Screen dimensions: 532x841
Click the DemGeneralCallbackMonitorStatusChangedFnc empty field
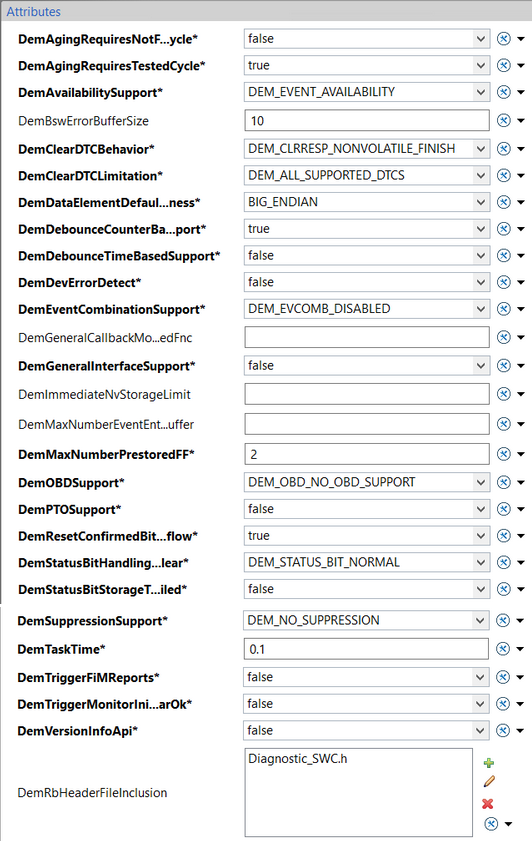point(367,337)
